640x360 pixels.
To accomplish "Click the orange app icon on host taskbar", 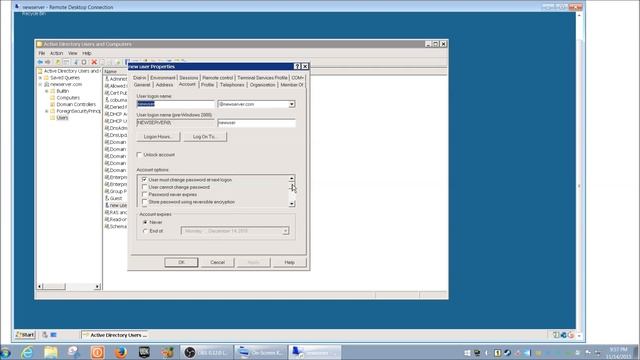I will point(98,352).
